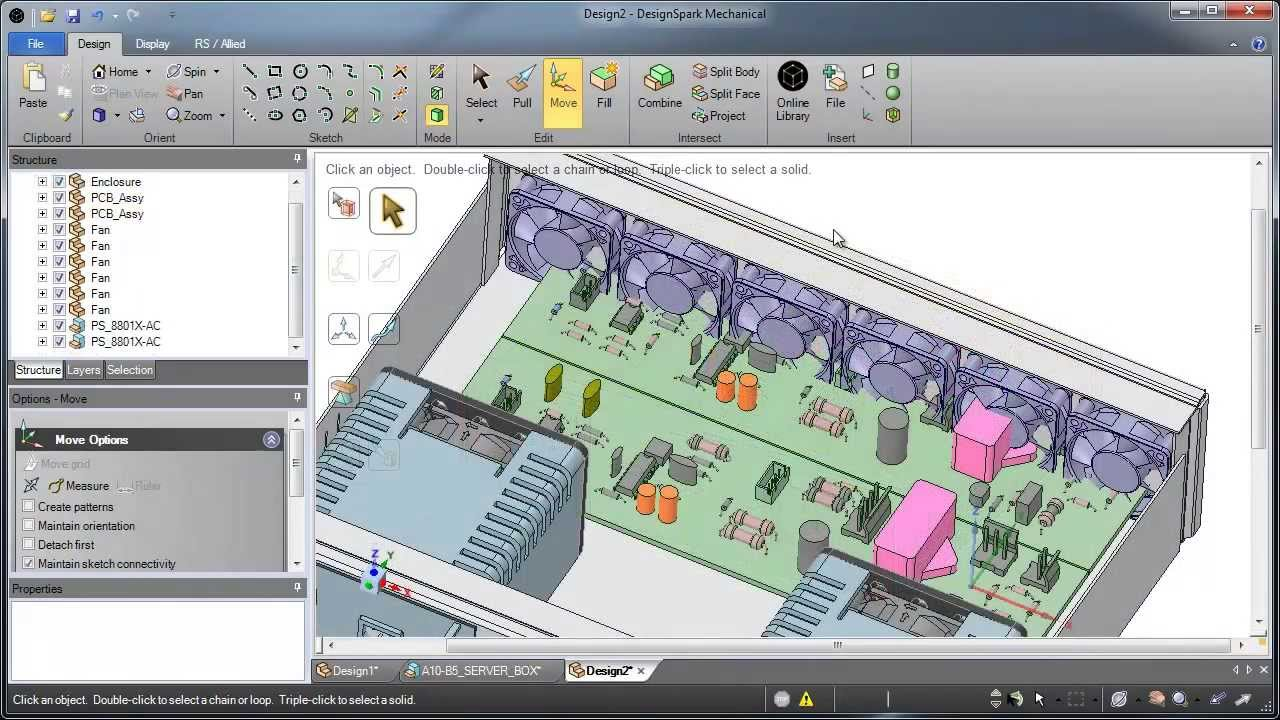Switch to the Display ribbon tab
Screen dimensions: 1280x720
click(152, 44)
